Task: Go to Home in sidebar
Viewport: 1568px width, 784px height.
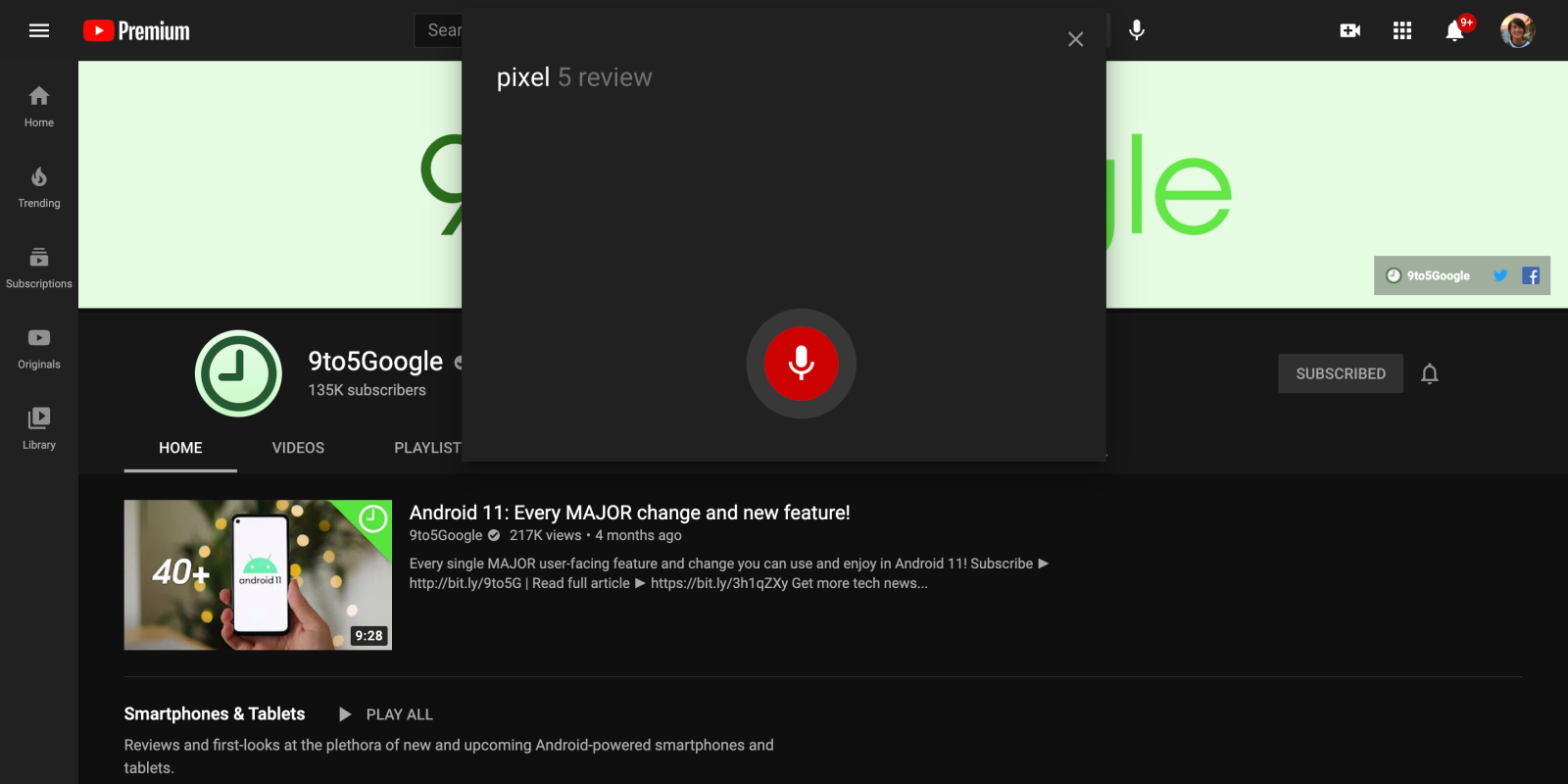Action: click(x=39, y=106)
